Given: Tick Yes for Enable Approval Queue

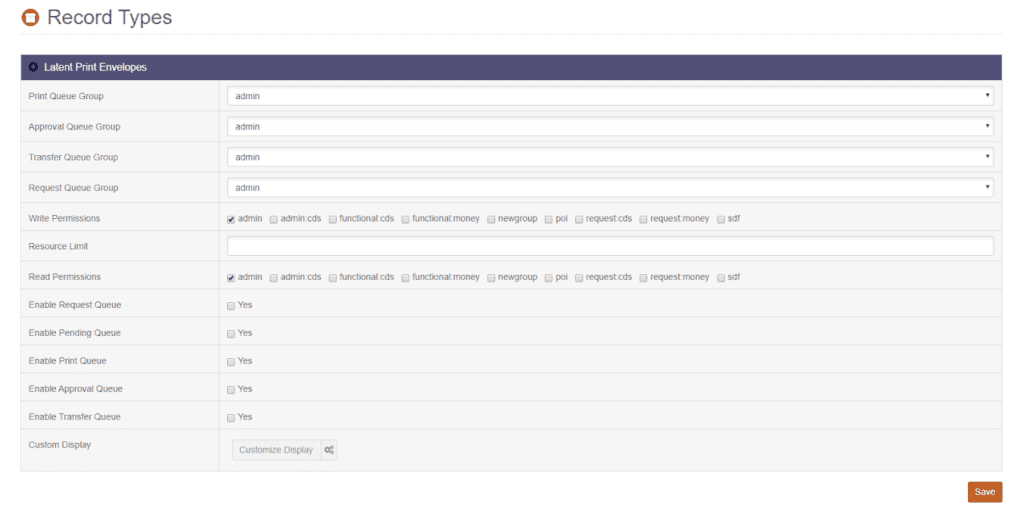Looking at the screenshot, I should (231, 390).
